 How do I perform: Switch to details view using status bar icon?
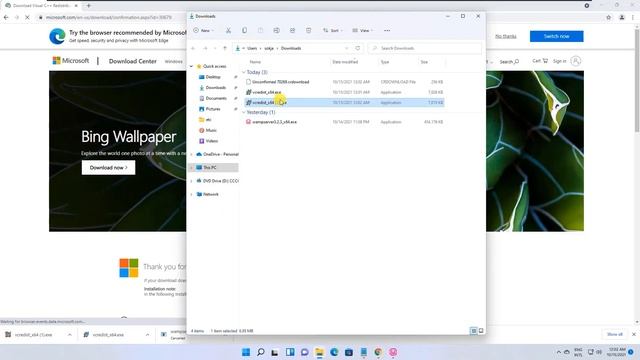click(x=473, y=331)
